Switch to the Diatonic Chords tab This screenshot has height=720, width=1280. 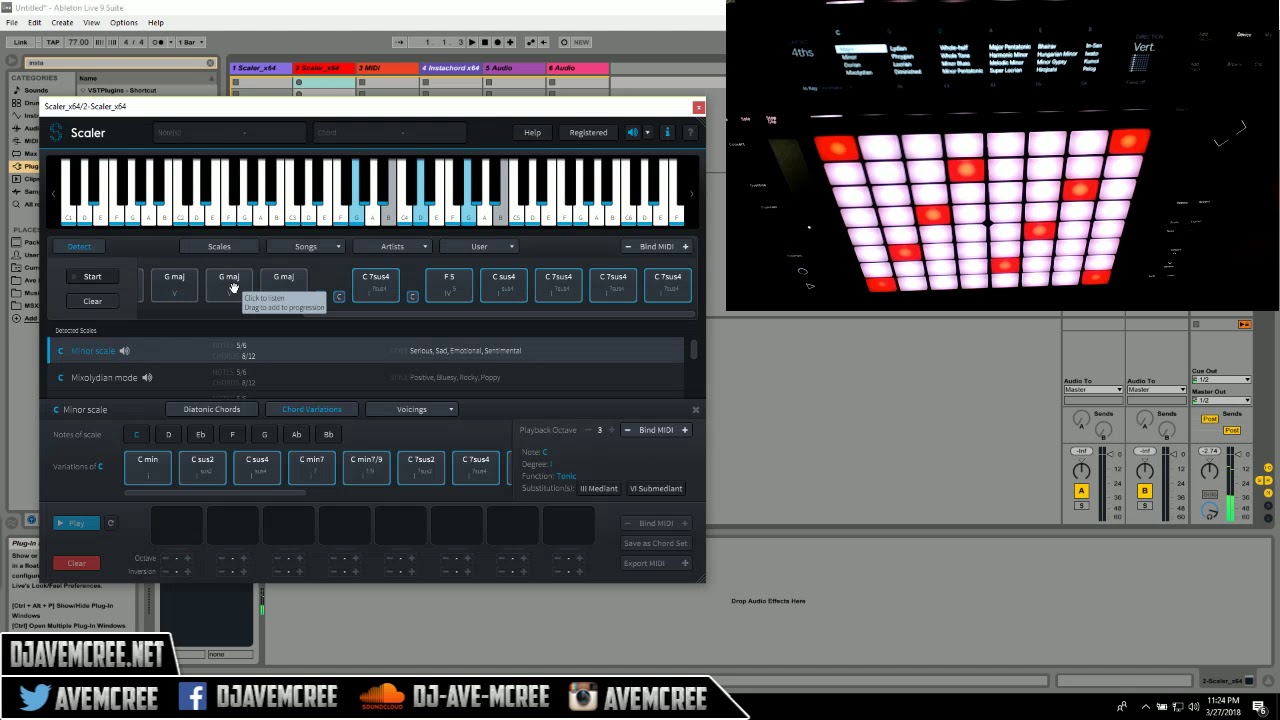[x=211, y=409]
